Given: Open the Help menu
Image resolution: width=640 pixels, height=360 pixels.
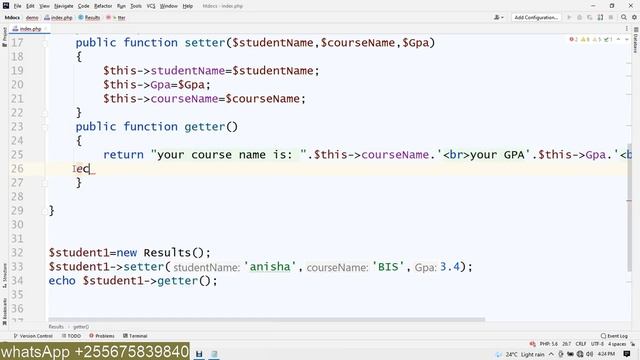Looking at the screenshot, I should tap(187, 6).
